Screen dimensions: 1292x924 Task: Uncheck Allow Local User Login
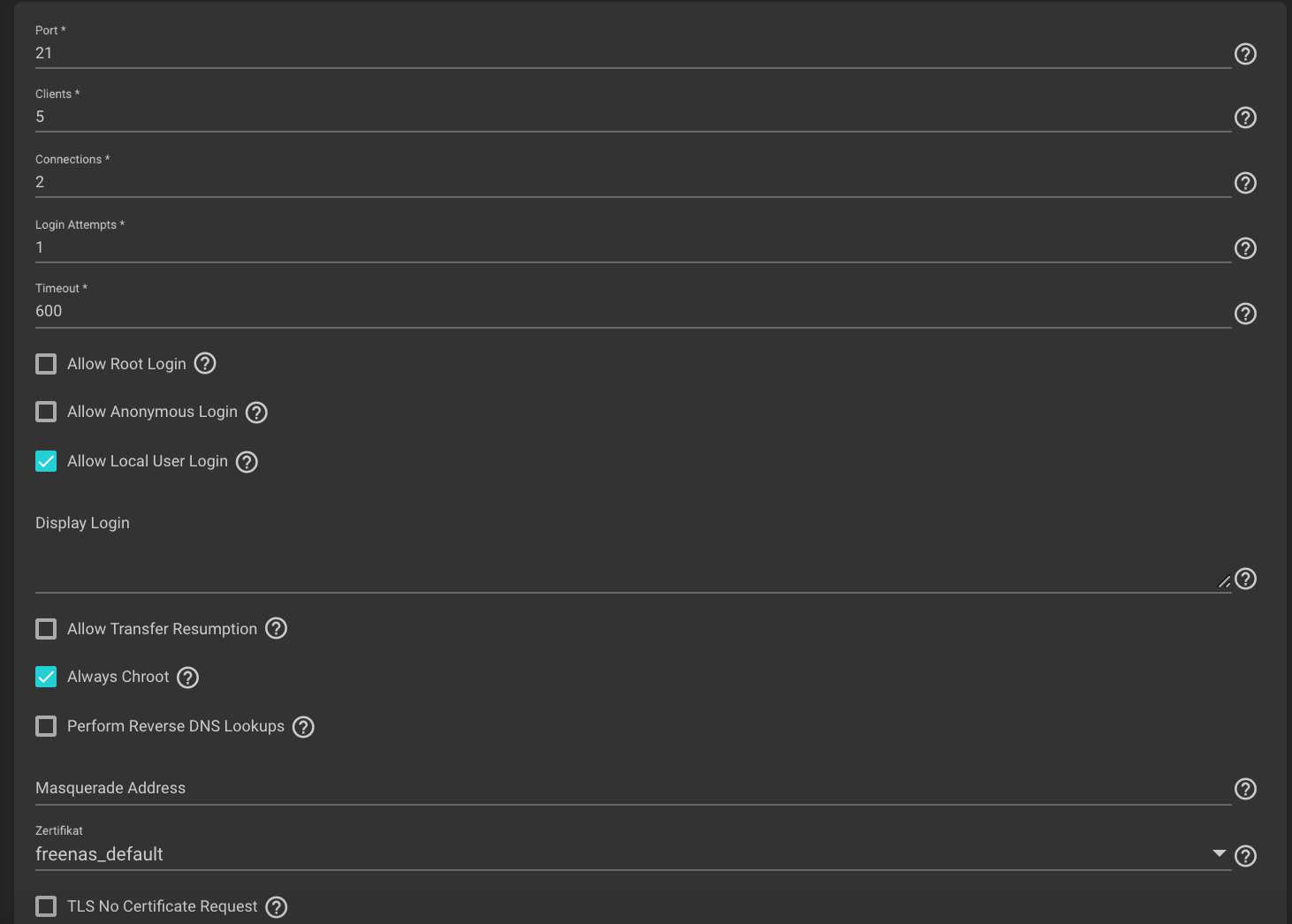(46, 461)
